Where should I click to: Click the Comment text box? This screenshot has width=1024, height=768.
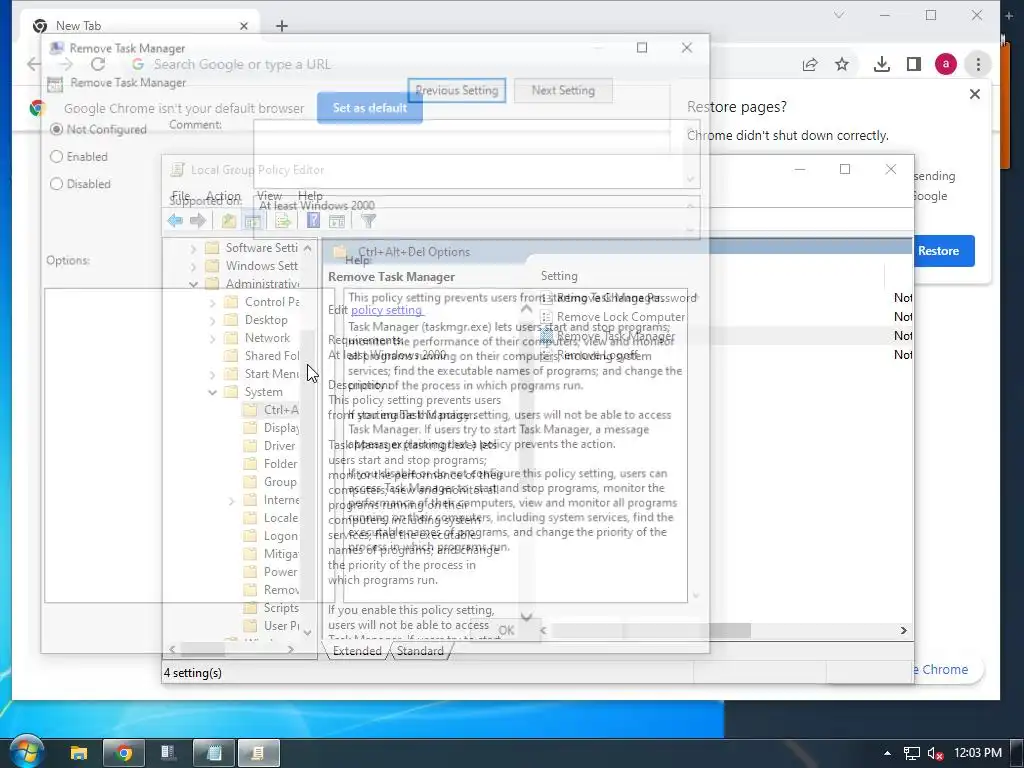pos(476,153)
